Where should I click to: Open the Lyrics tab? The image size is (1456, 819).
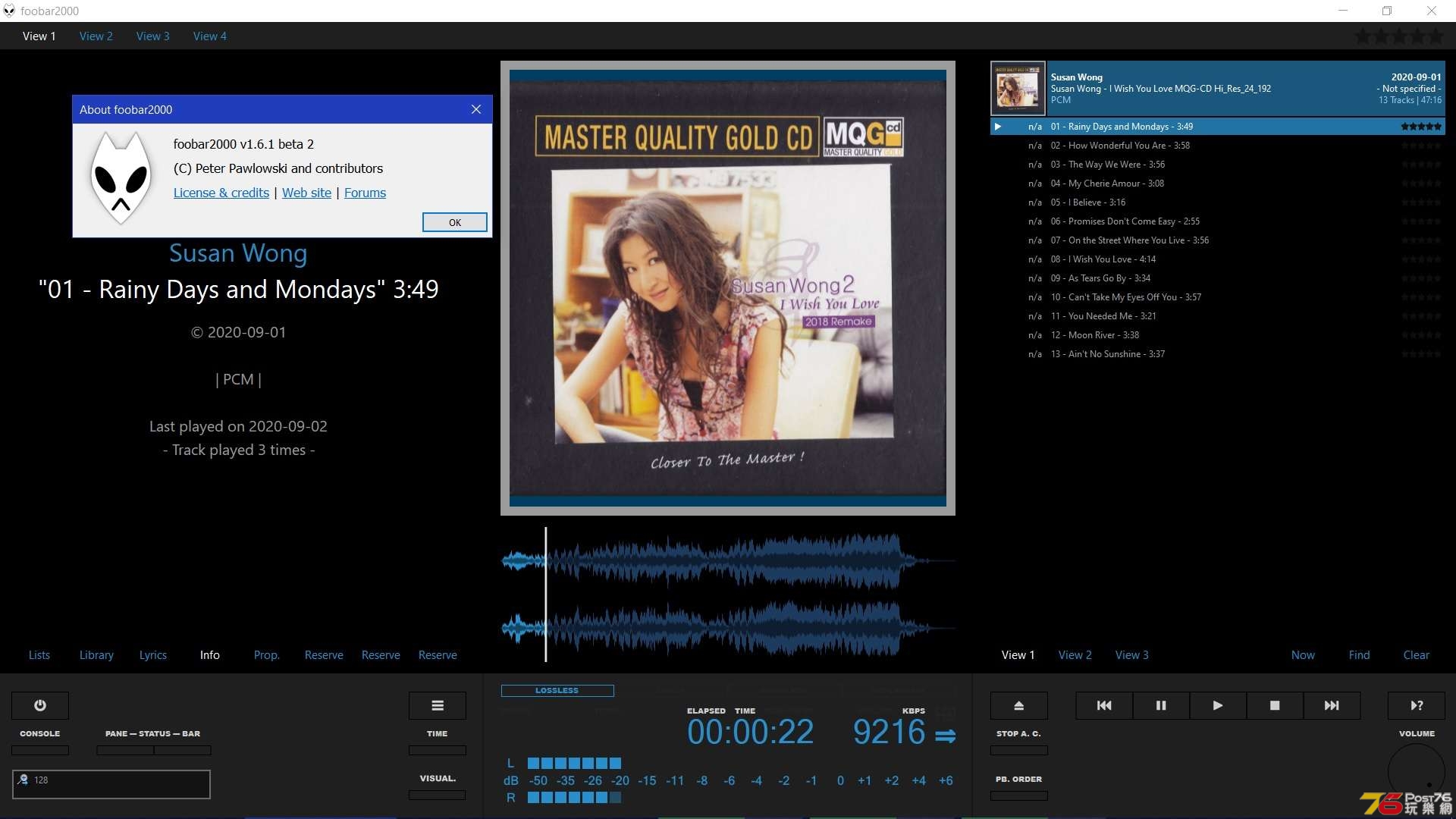point(153,654)
